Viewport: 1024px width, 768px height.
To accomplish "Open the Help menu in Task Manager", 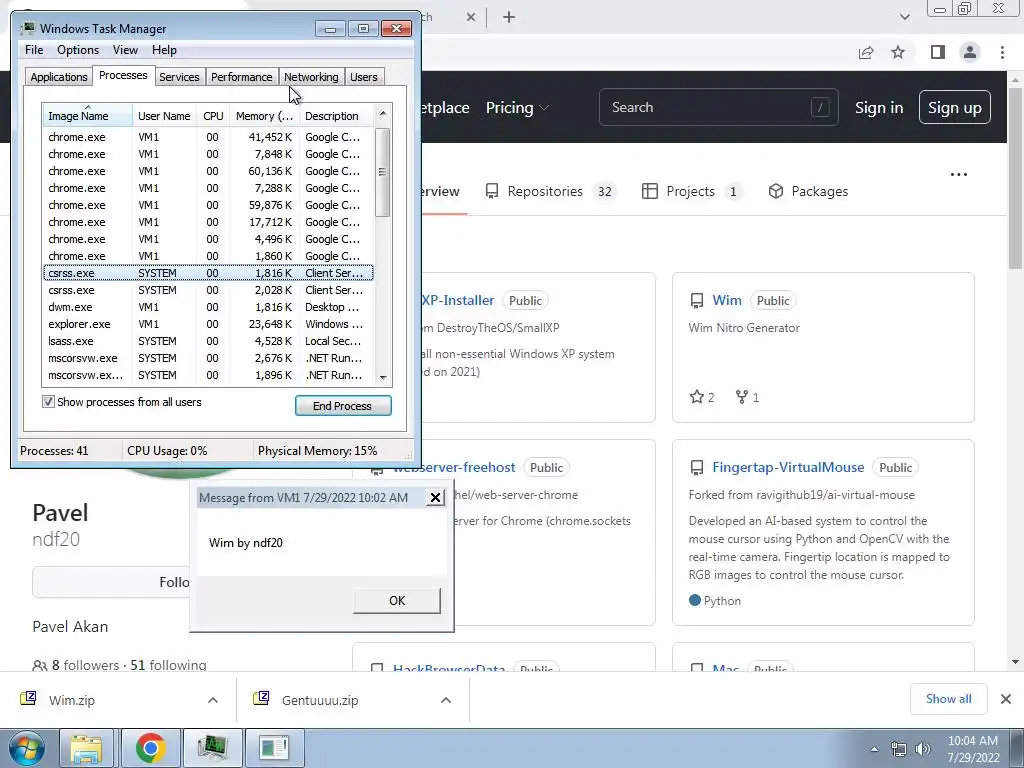I will [164, 50].
